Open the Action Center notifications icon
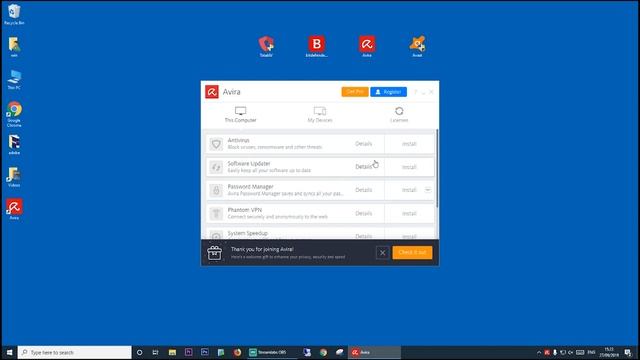This screenshot has width=640, height=360. click(628, 353)
